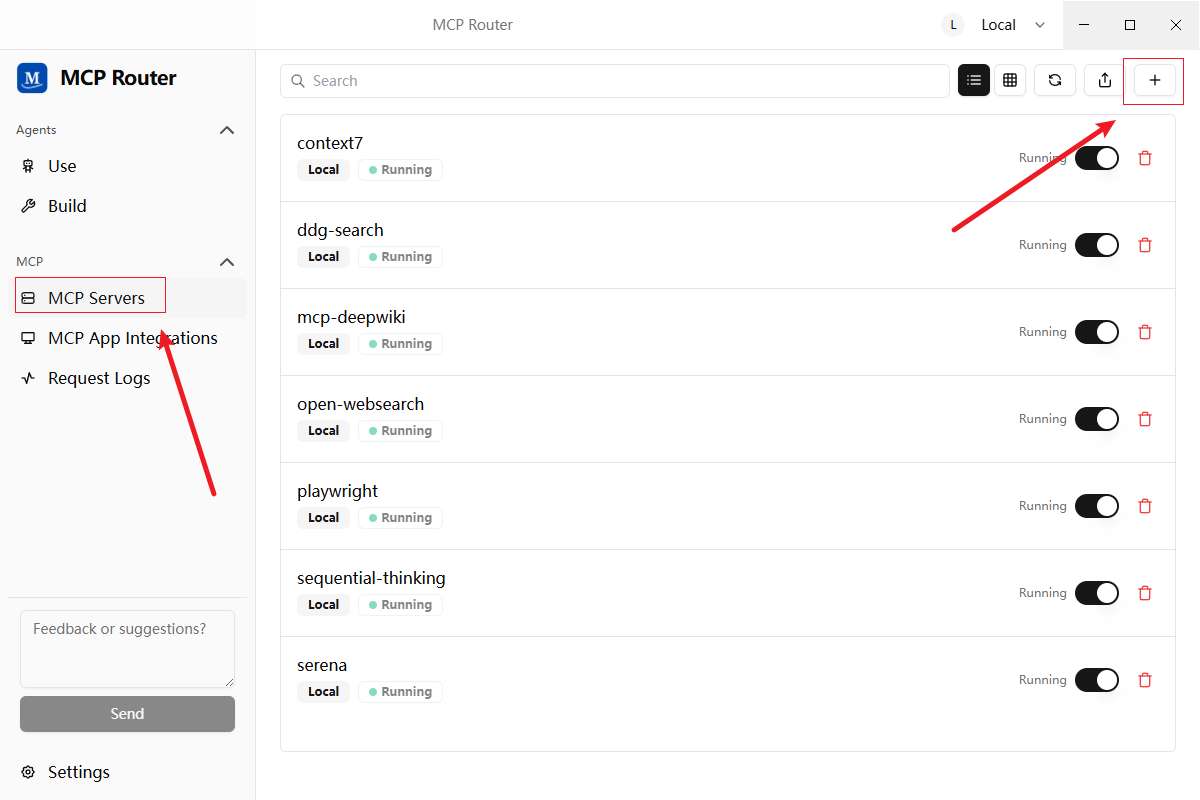Delete the context7 server
This screenshot has height=800, width=1200.
coord(1145,158)
